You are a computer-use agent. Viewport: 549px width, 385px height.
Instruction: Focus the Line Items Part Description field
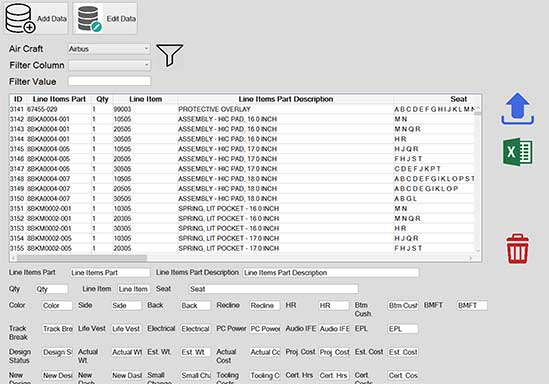click(331, 273)
